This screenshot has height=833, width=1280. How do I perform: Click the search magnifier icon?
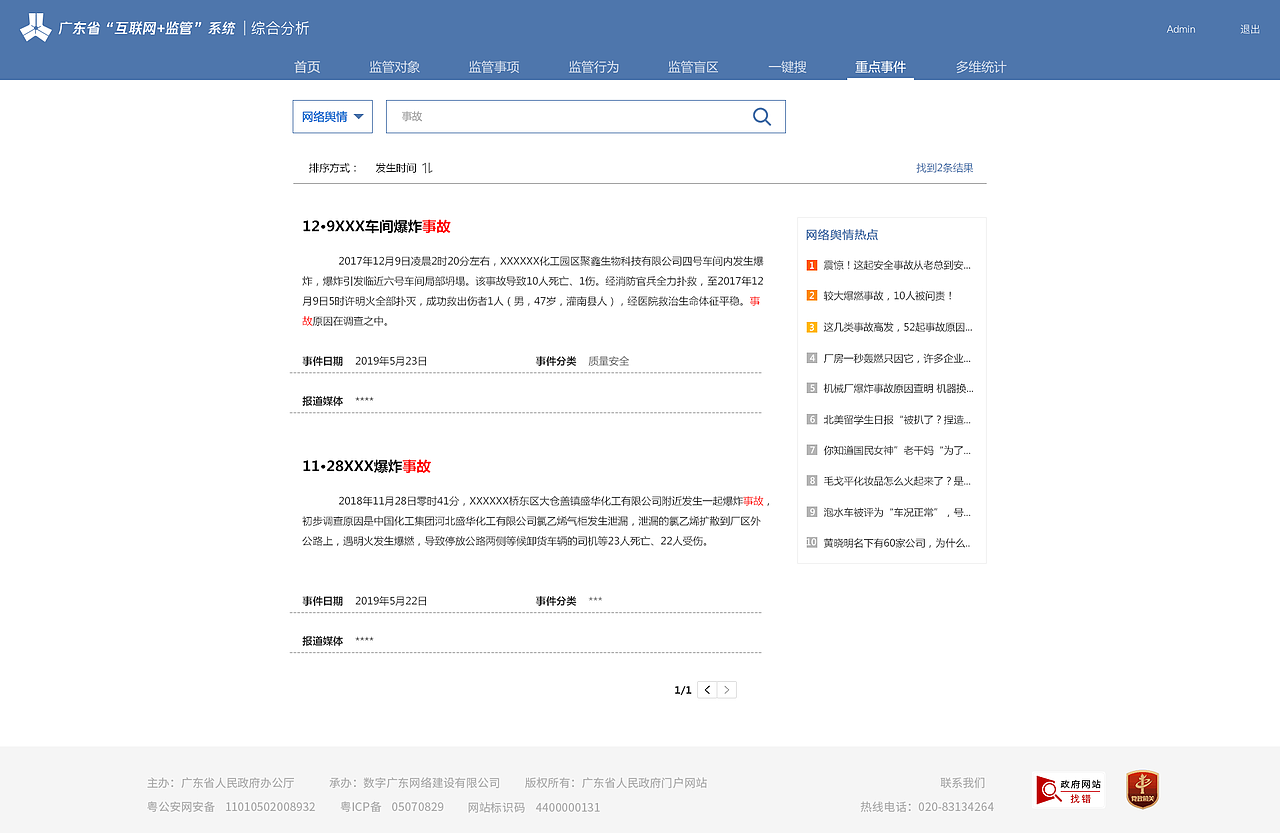tap(762, 116)
